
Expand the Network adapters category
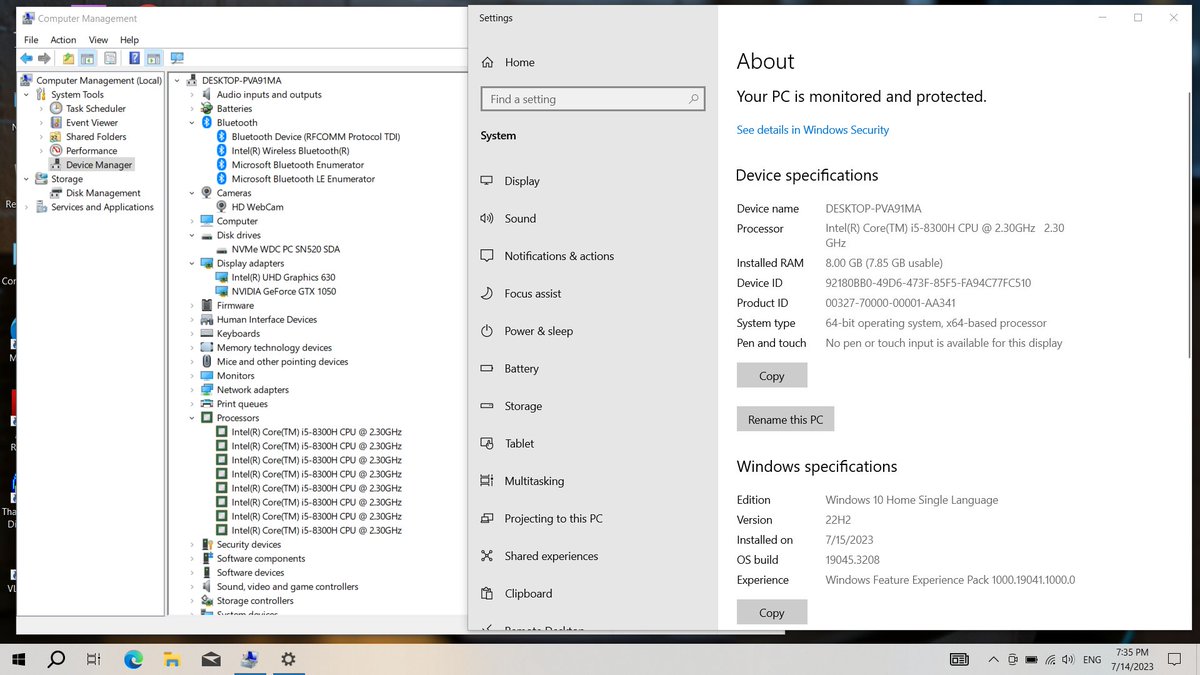click(x=191, y=390)
